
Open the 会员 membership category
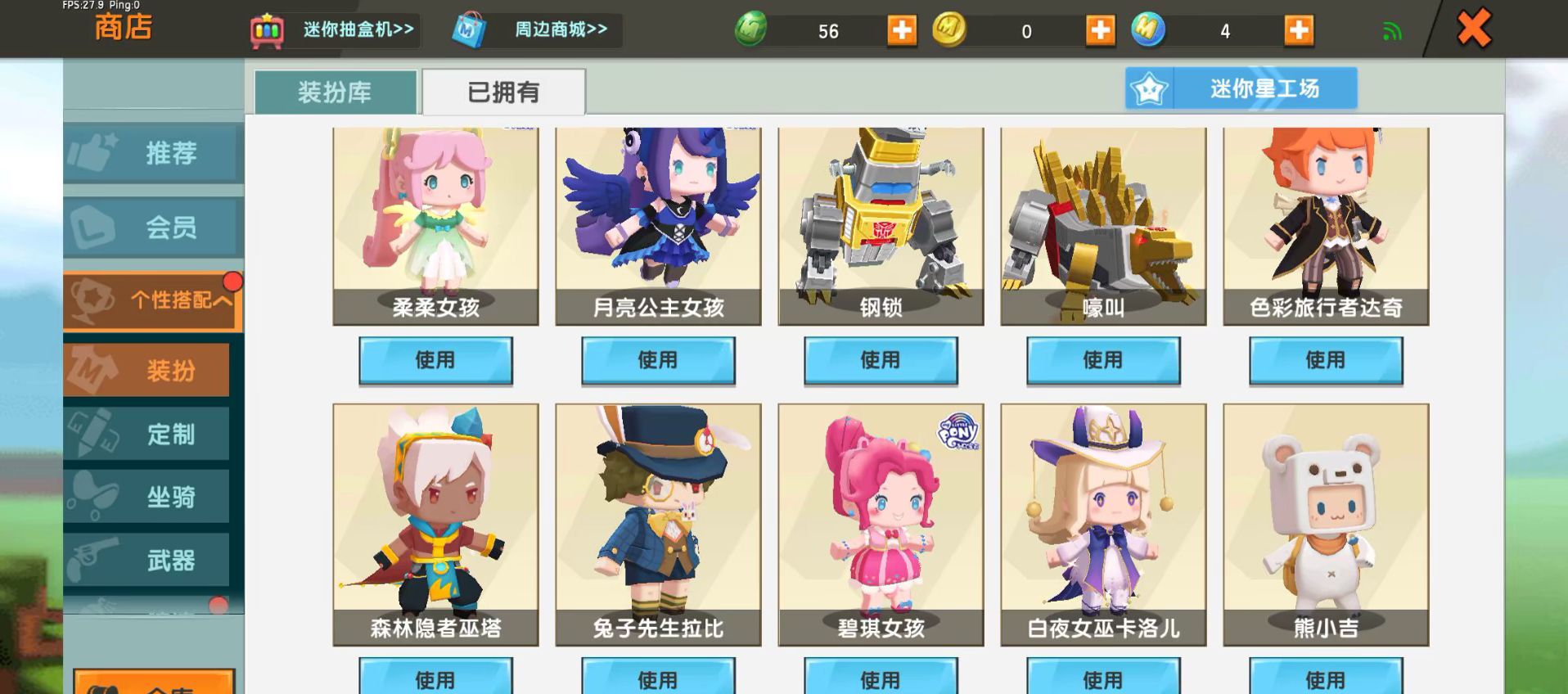153,227
